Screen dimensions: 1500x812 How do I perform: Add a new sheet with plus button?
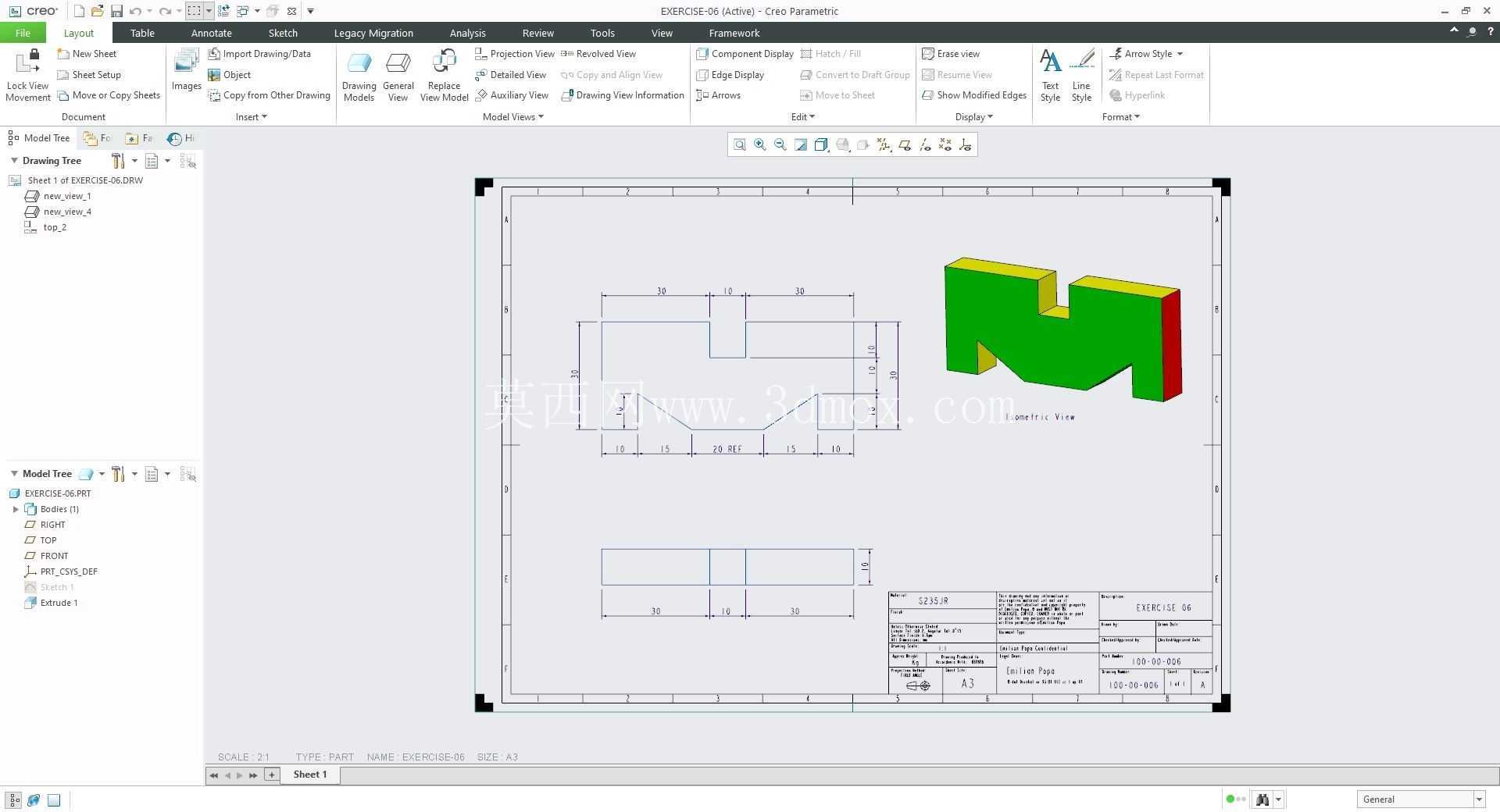271,775
